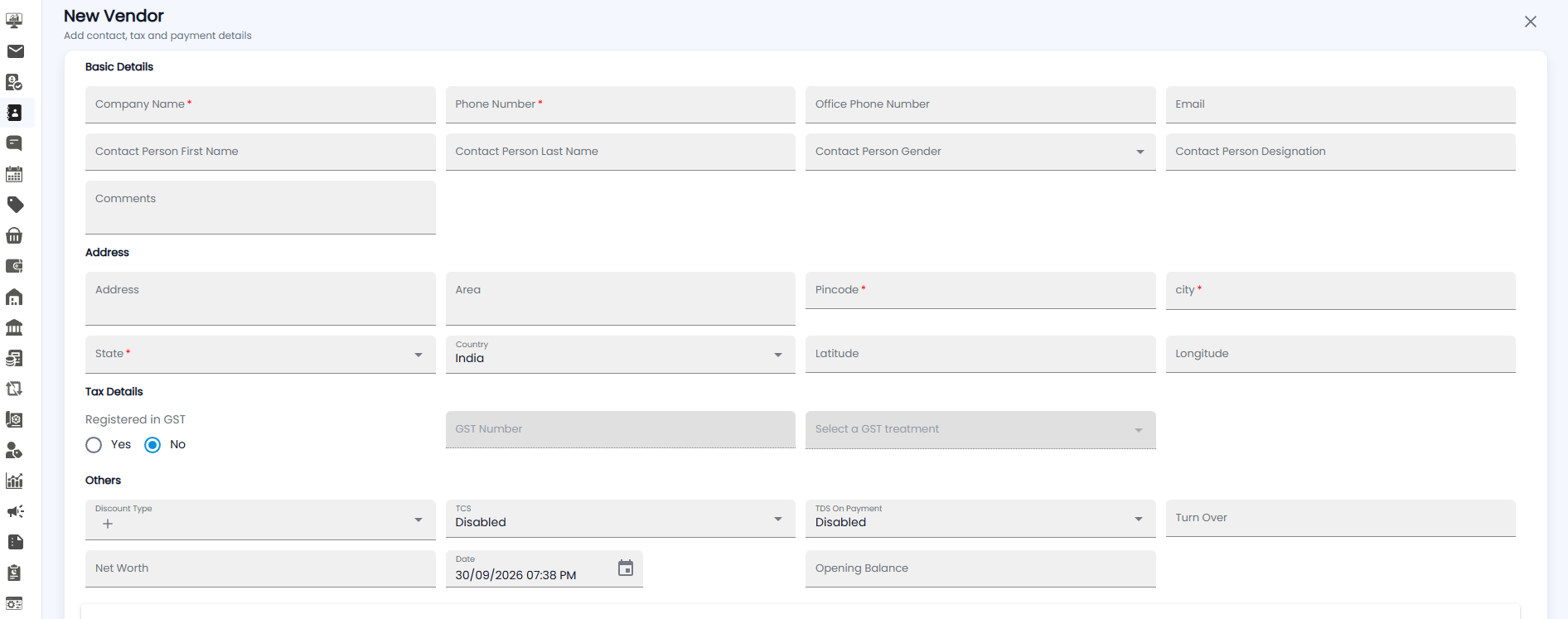1568x619 pixels.
Task: Focus the Contact Person Designation field
Action: (1341, 152)
